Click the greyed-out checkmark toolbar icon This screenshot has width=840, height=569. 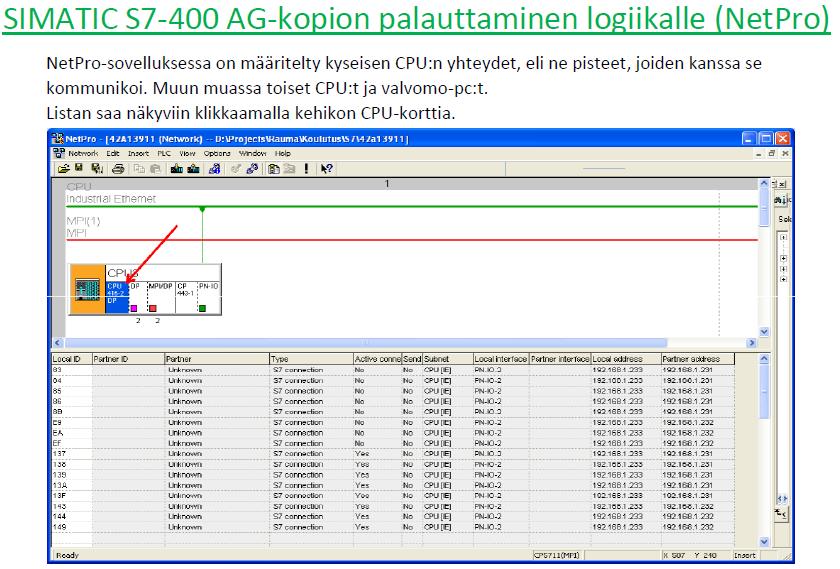(235, 169)
